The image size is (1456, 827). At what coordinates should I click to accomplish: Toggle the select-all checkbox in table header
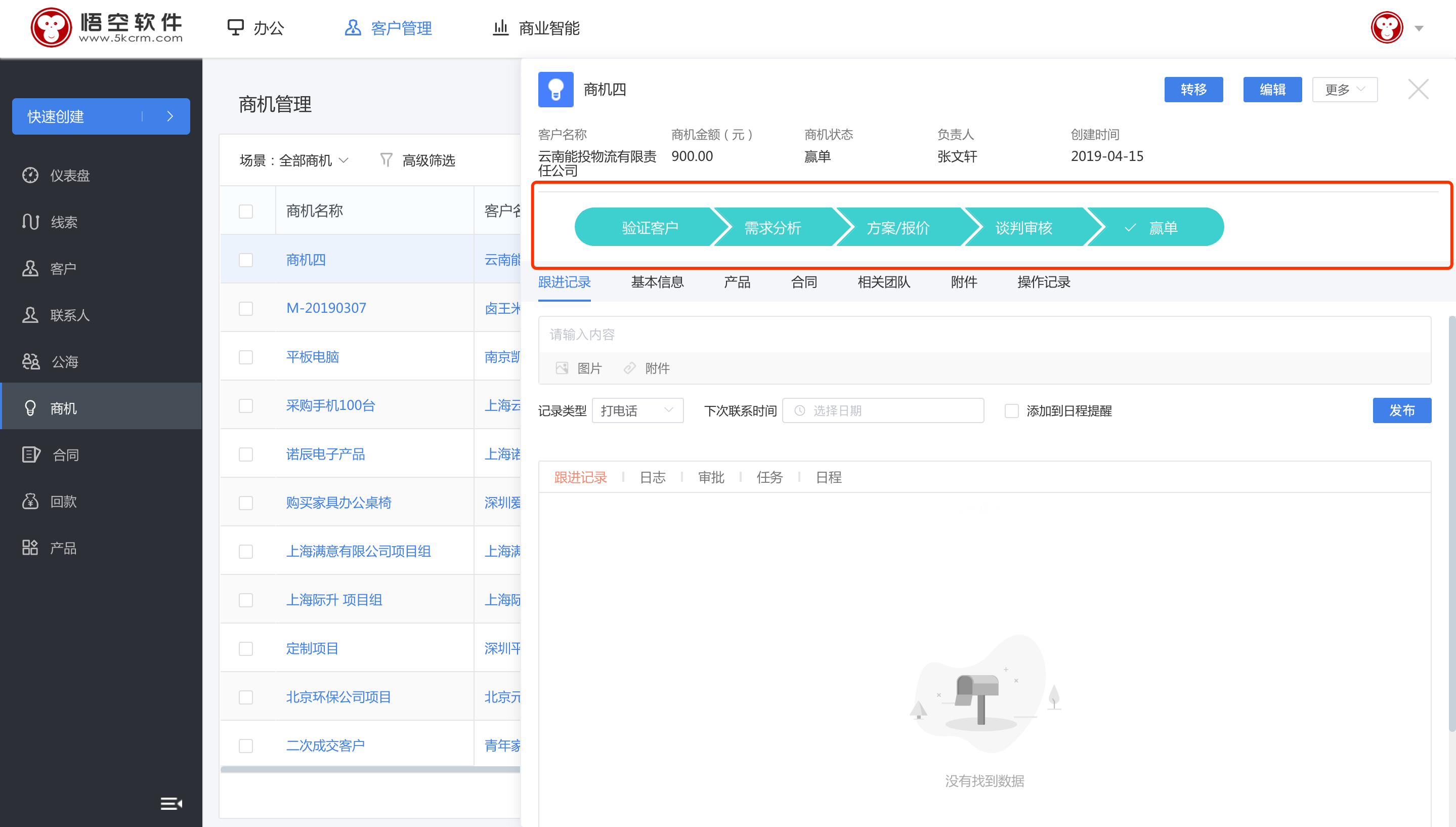point(246,211)
